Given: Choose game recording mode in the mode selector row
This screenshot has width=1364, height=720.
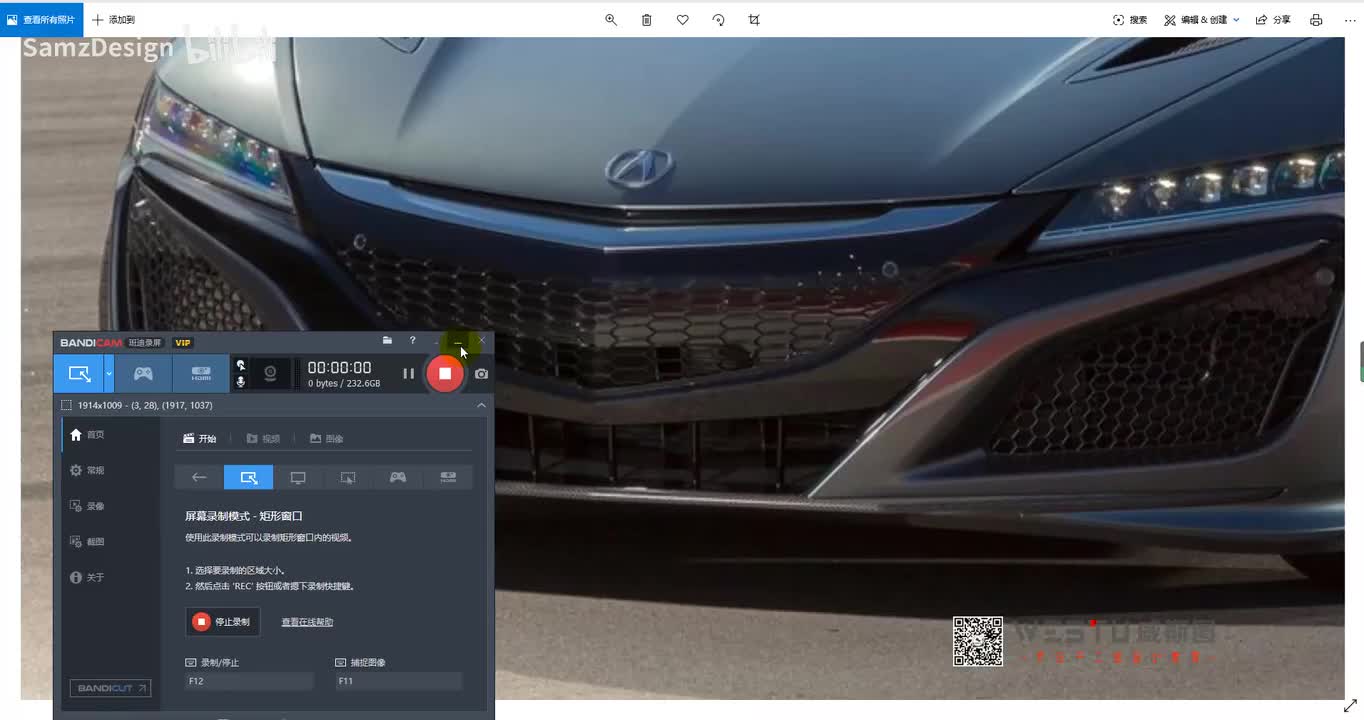Looking at the screenshot, I should 398,477.
